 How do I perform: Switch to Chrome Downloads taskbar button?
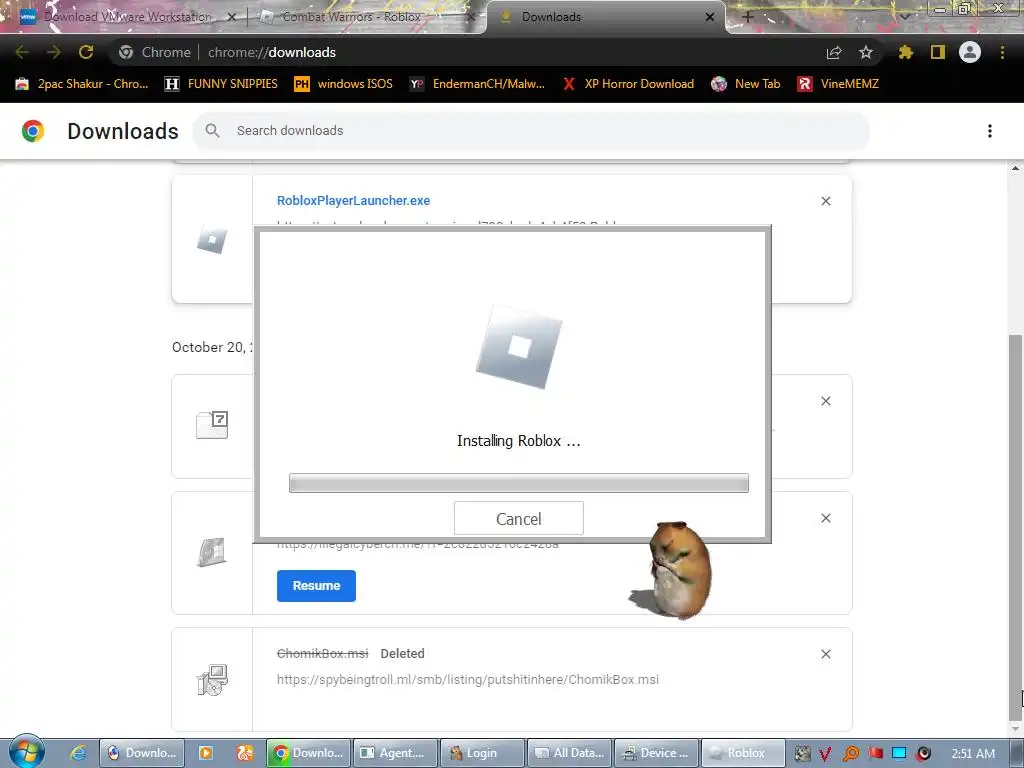point(309,753)
